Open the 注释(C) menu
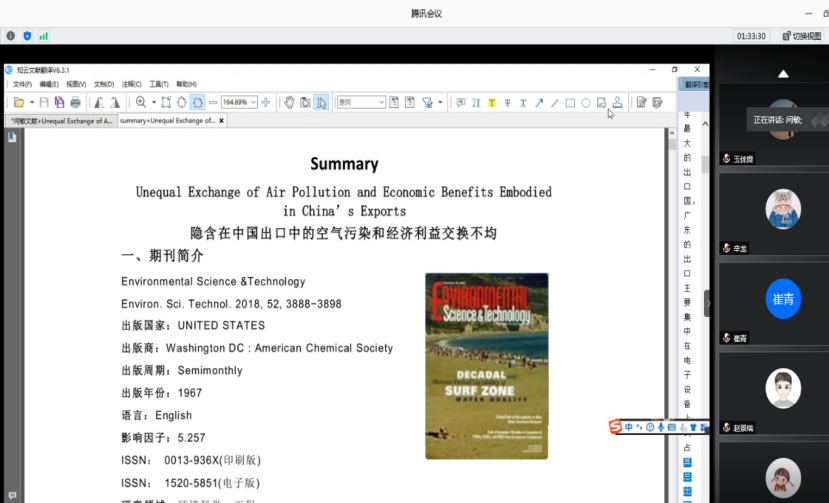Viewport: 829px width, 503px height. (x=132, y=84)
